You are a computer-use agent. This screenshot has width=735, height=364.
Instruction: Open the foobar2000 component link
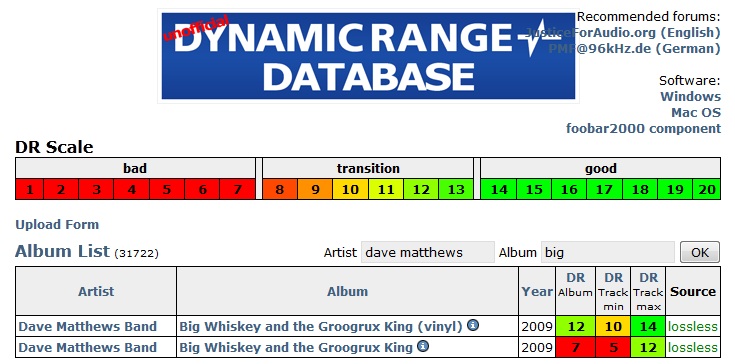pos(644,128)
